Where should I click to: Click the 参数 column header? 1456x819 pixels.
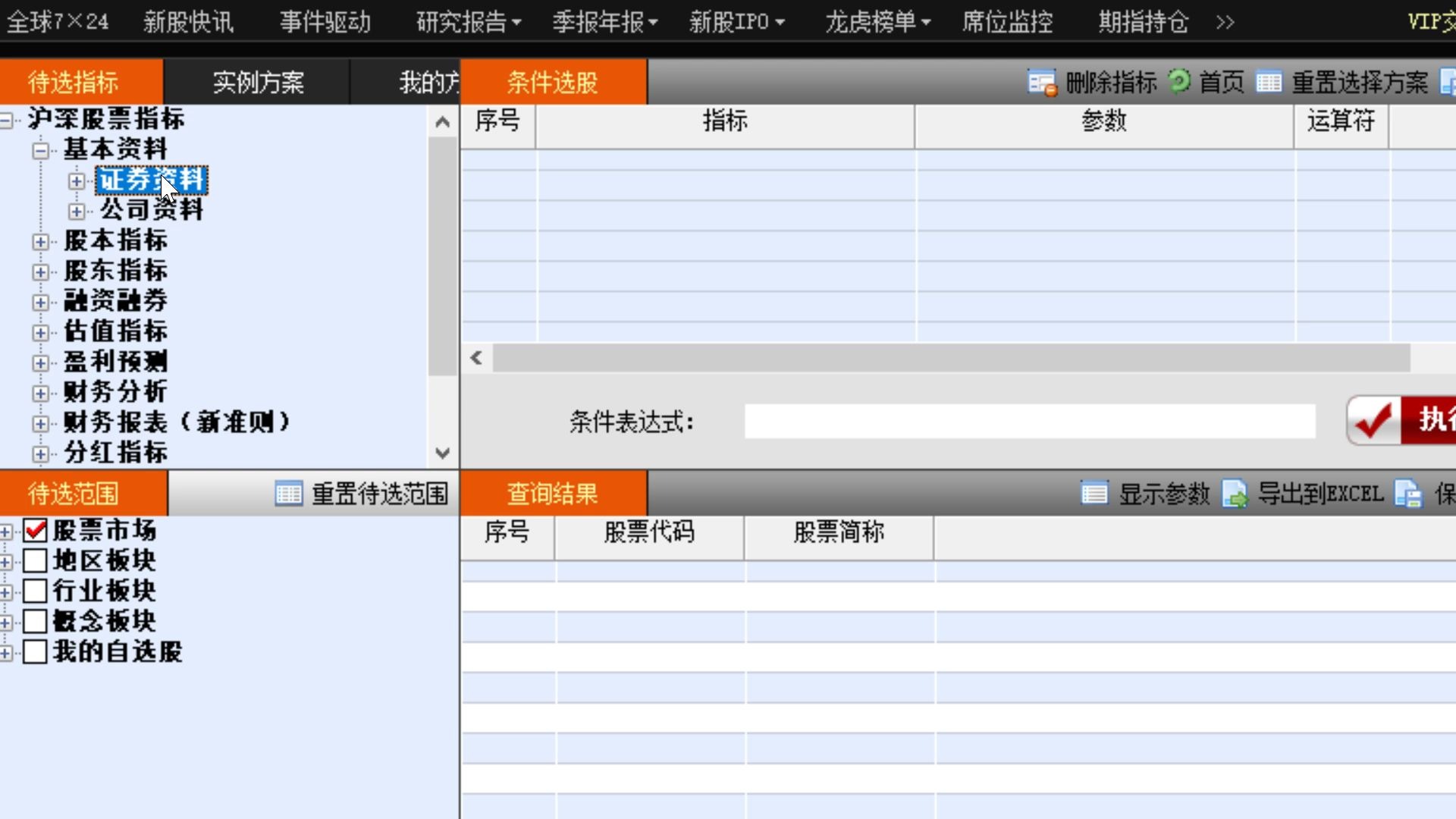click(x=1105, y=121)
